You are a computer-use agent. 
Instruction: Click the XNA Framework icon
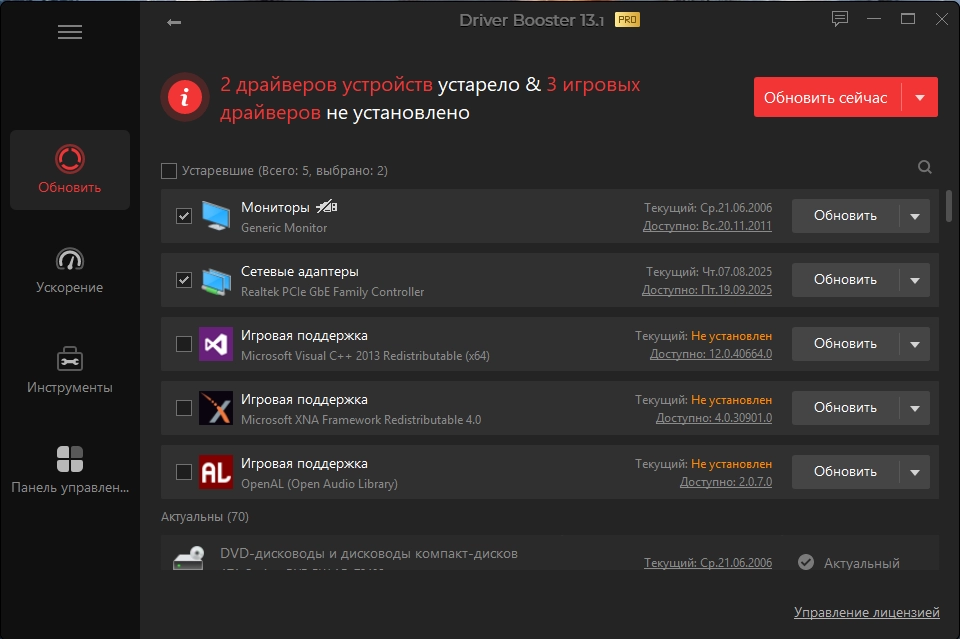click(x=216, y=408)
